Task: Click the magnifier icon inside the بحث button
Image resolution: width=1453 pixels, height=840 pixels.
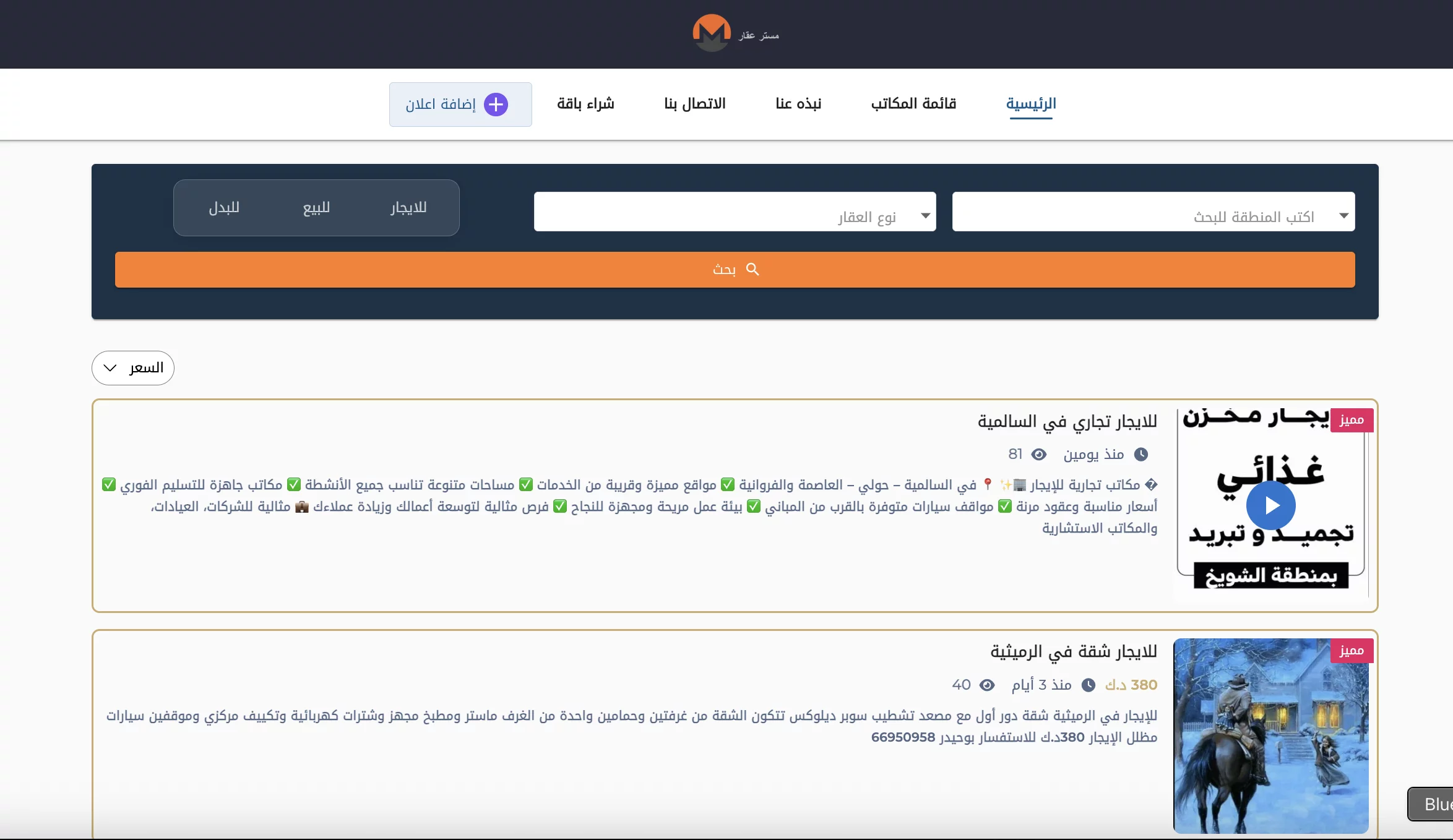Action: (x=752, y=270)
